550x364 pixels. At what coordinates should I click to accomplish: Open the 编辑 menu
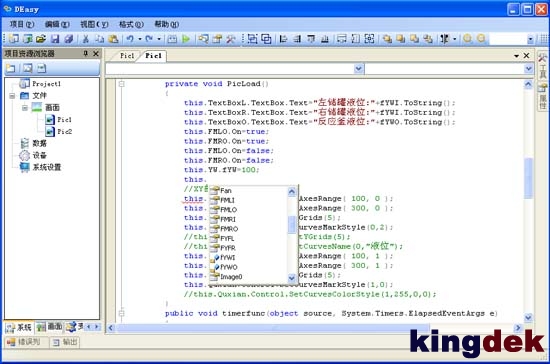coord(57,24)
